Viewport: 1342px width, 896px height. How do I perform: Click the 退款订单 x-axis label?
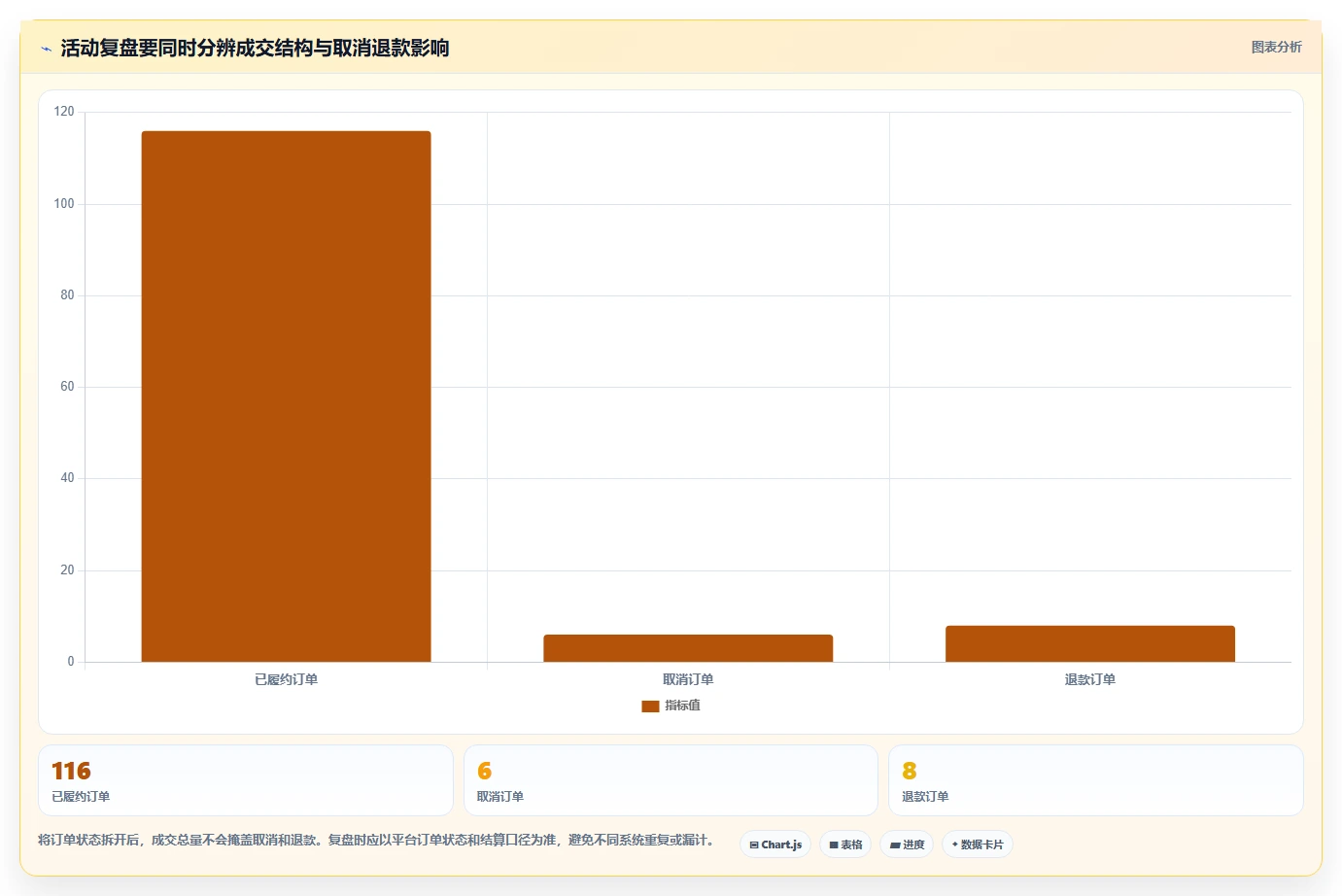point(1090,679)
